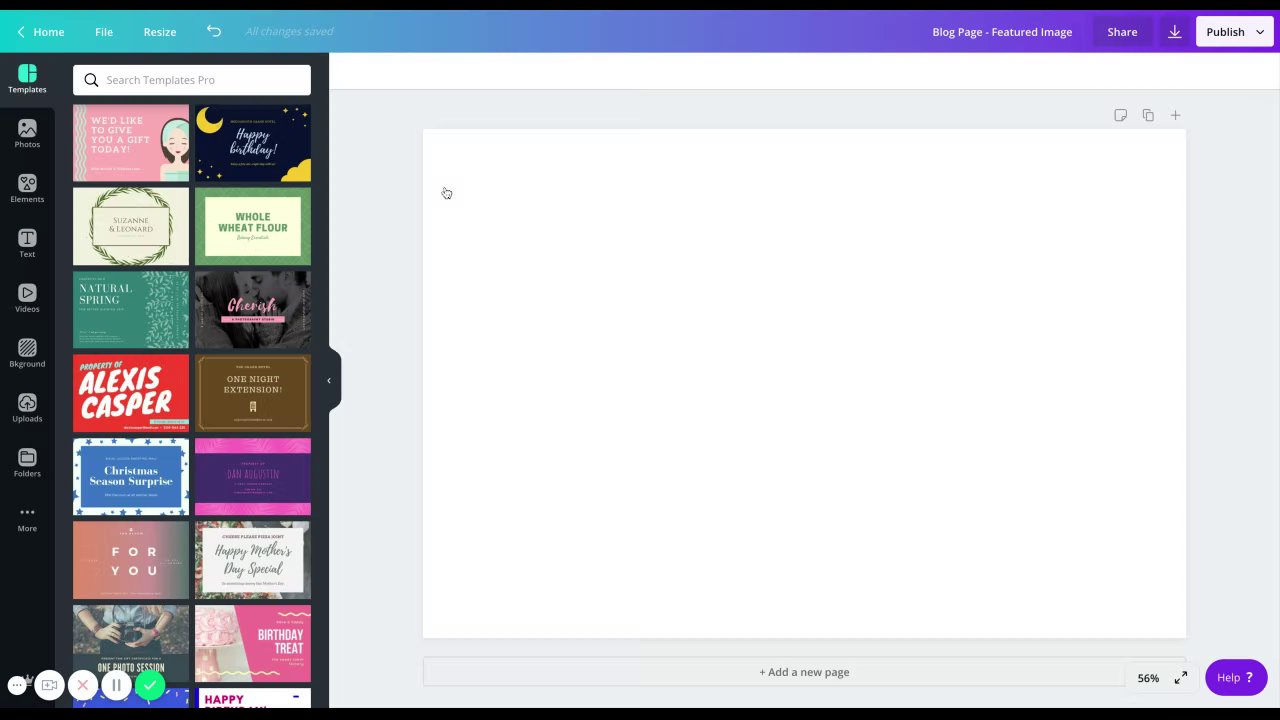Image resolution: width=1280 pixels, height=720 pixels.
Task: Select the Dan Augustin purple template
Action: (x=253, y=476)
